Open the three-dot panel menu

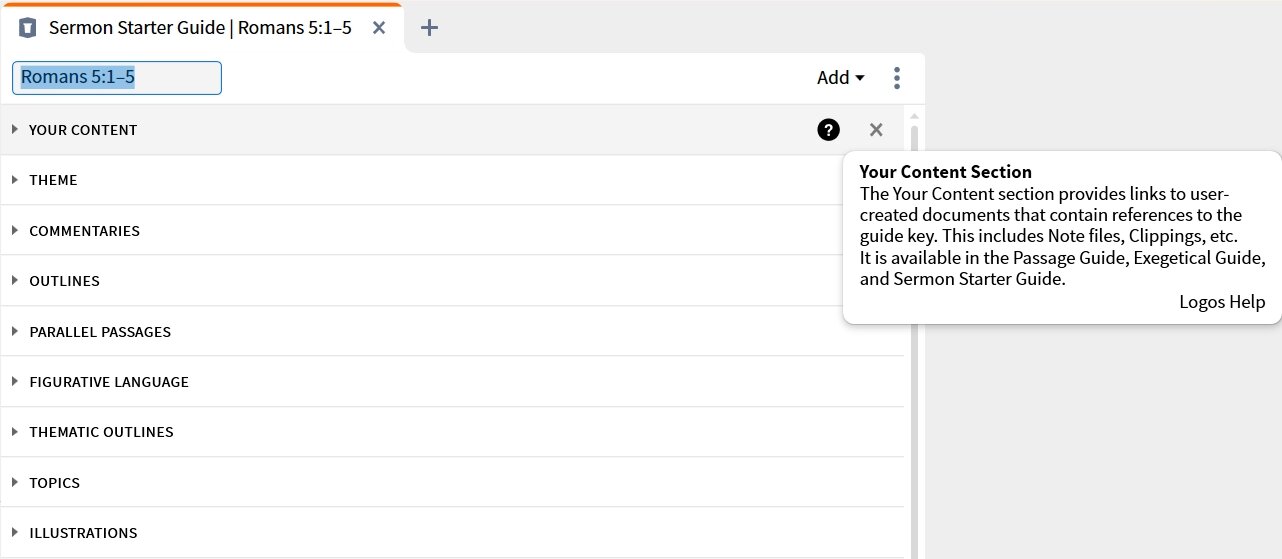[897, 78]
